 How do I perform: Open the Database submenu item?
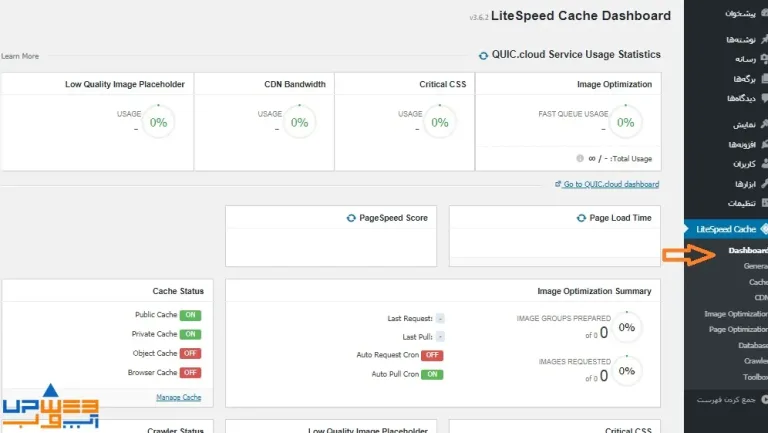coord(753,345)
